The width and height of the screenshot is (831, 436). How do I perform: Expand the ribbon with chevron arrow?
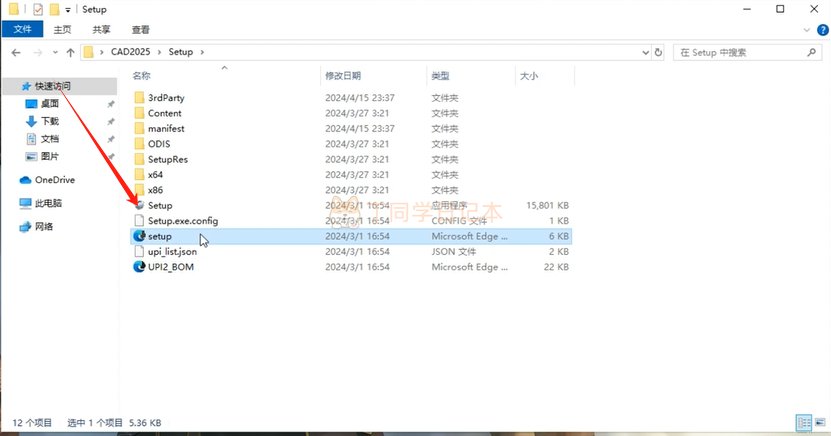(x=807, y=30)
